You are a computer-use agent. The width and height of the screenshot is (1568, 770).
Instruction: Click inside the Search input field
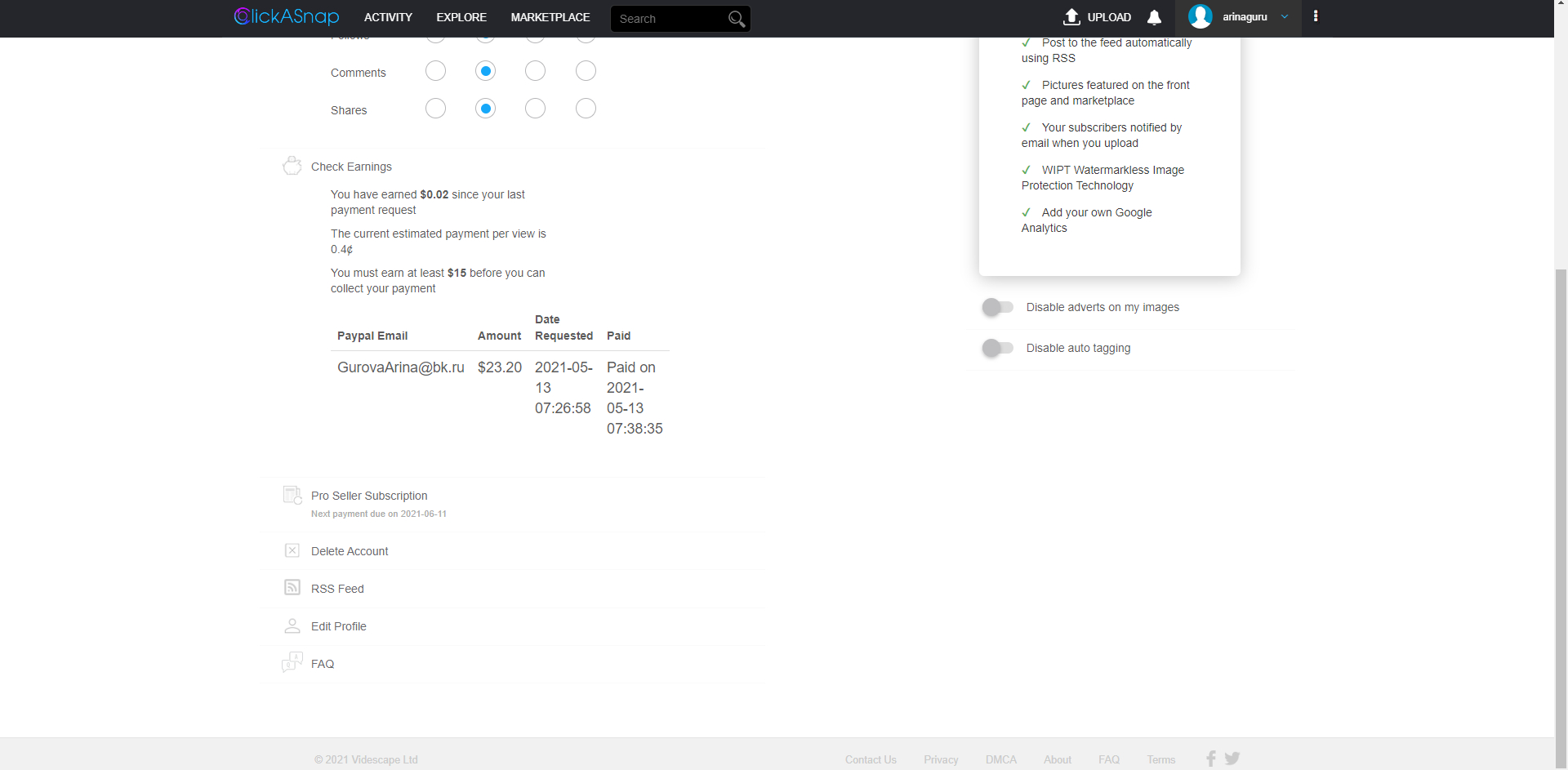point(666,19)
